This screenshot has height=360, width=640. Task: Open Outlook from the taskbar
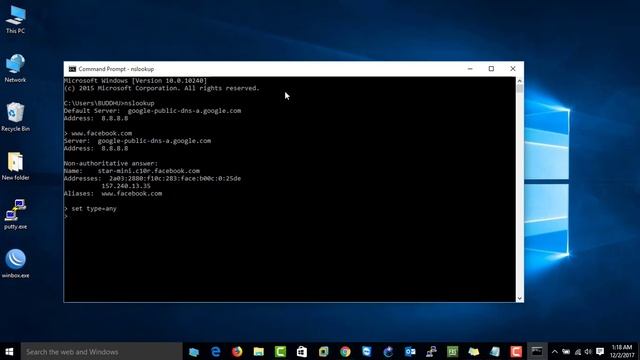coord(410,351)
